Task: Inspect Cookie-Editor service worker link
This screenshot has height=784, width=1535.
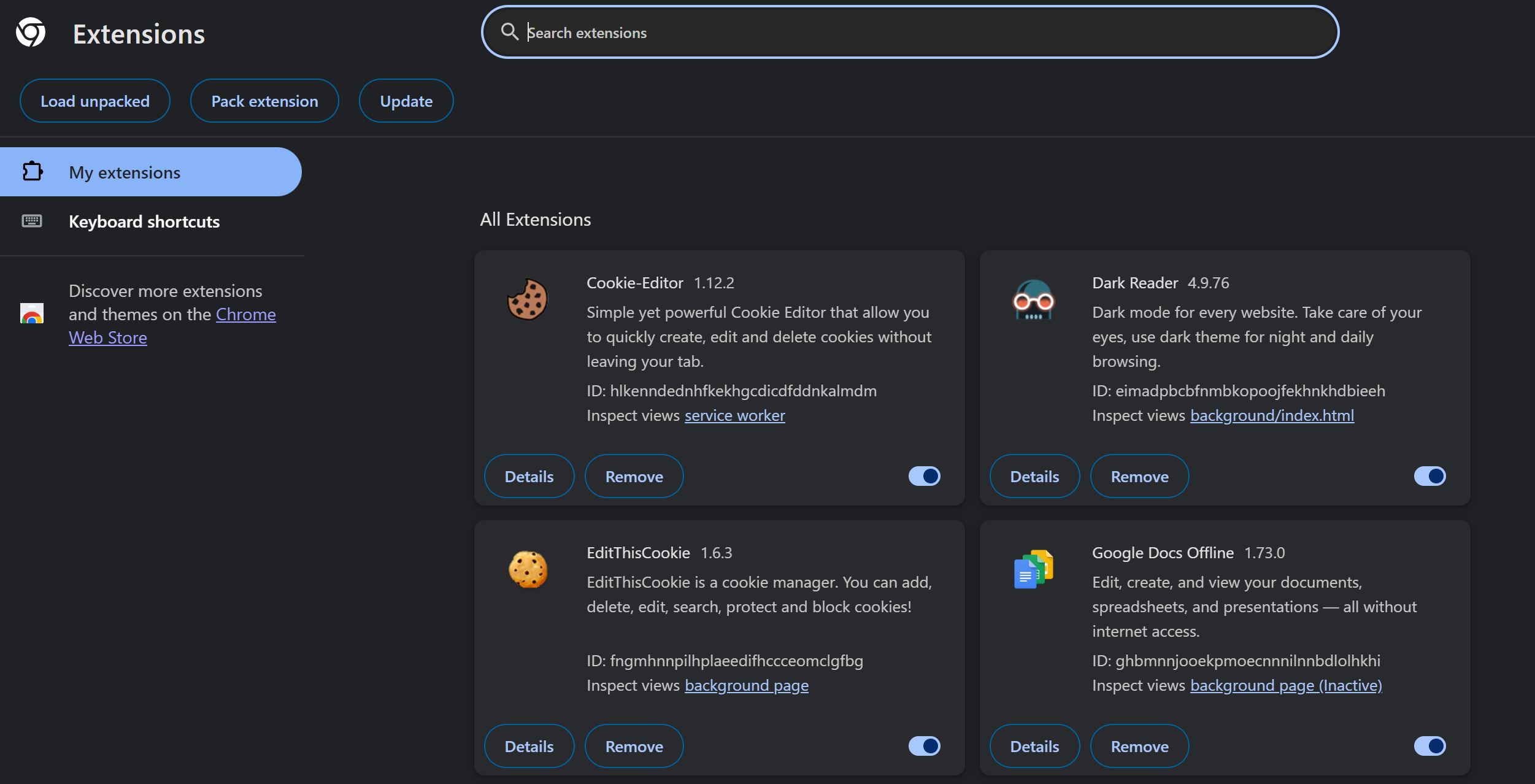Action: point(734,415)
